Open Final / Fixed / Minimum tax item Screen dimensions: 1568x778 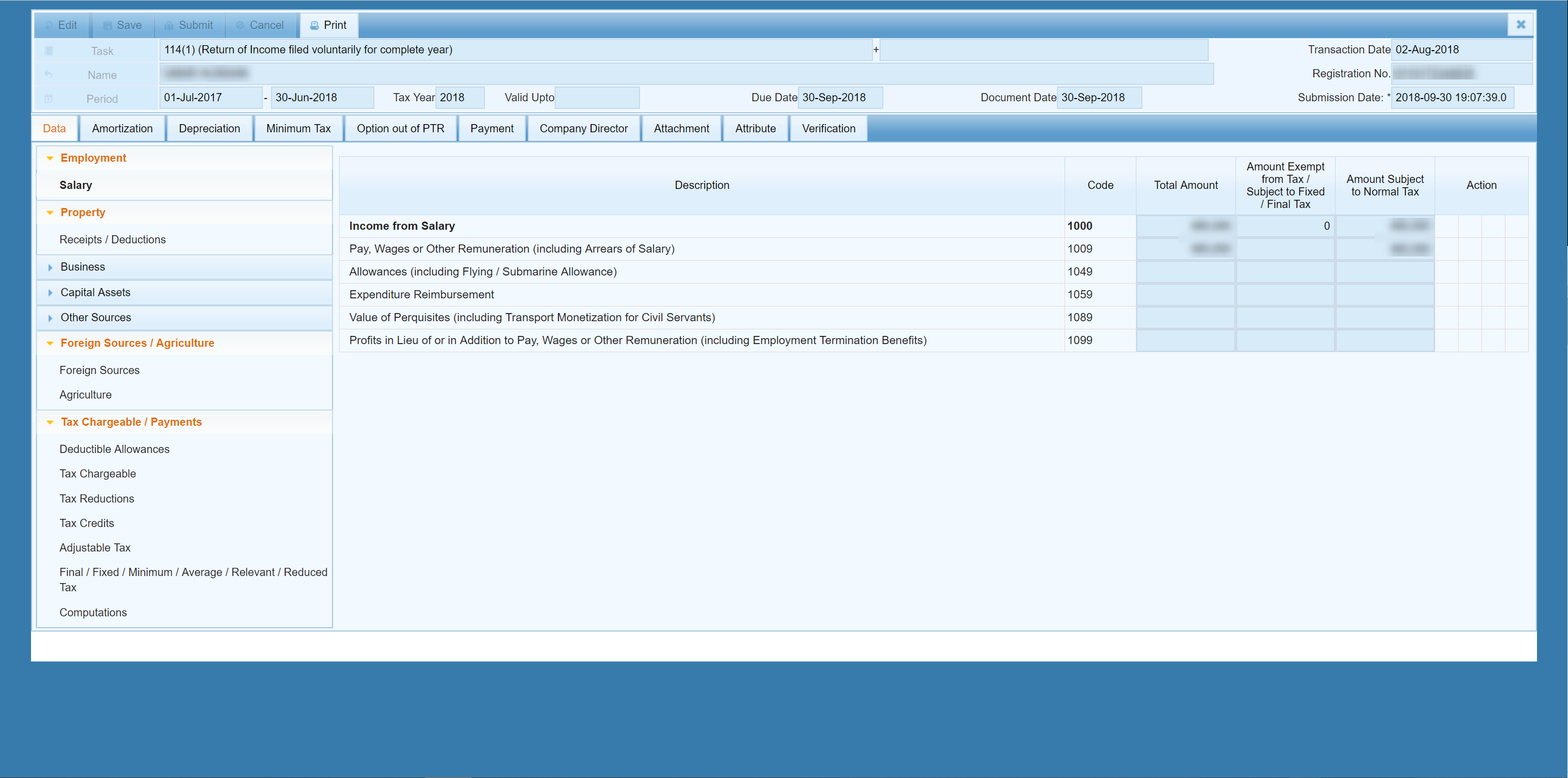[x=193, y=579]
